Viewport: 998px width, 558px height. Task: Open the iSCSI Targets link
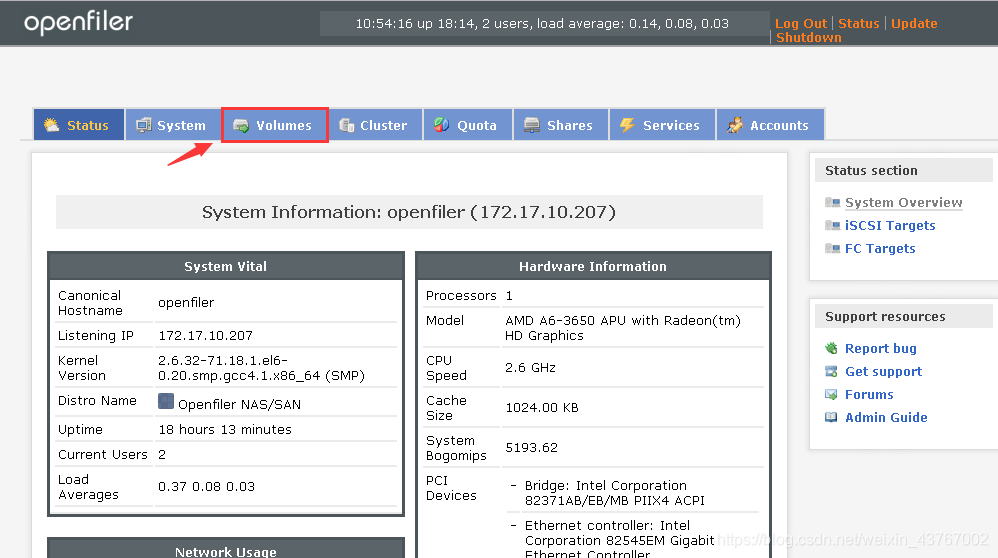pos(890,225)
